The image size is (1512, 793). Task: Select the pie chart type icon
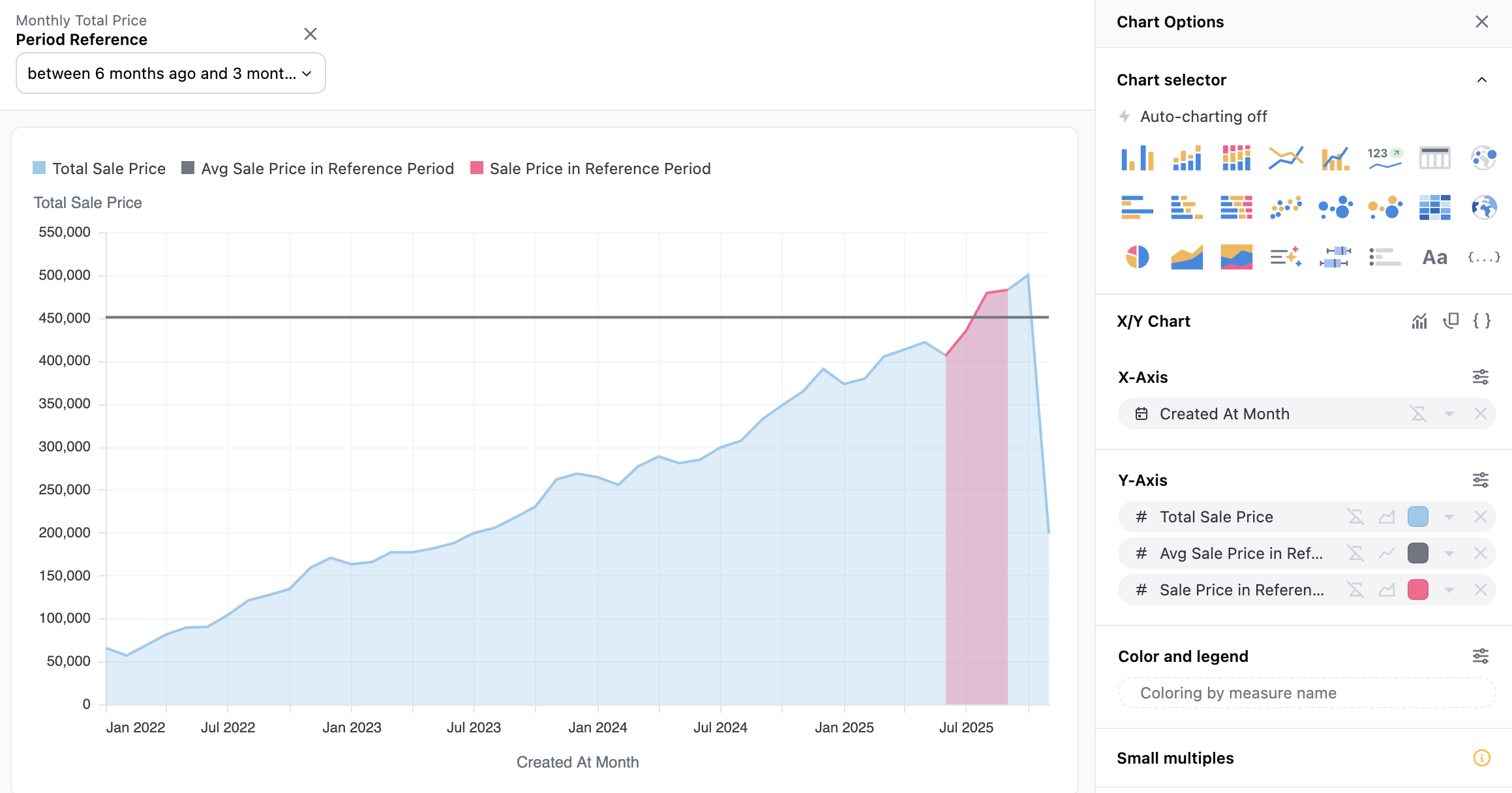(x=1137, y=257)
